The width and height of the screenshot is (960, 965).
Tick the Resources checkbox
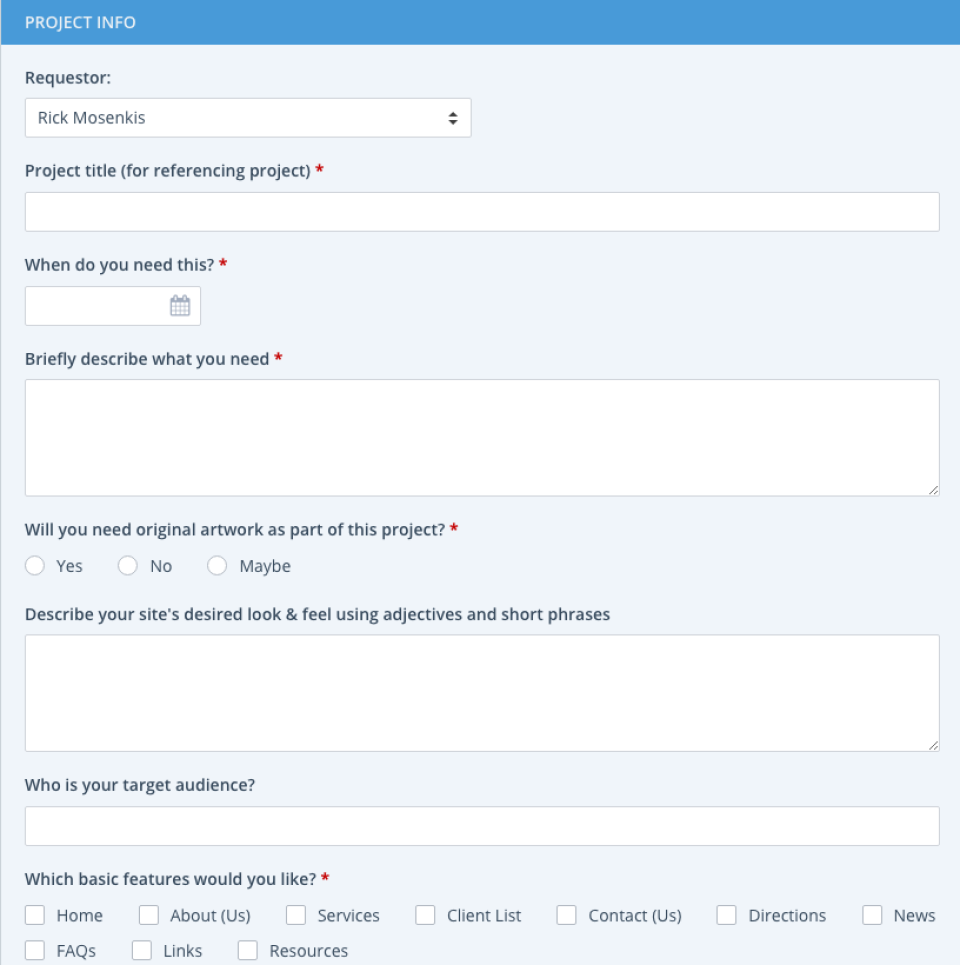(248, 950)
